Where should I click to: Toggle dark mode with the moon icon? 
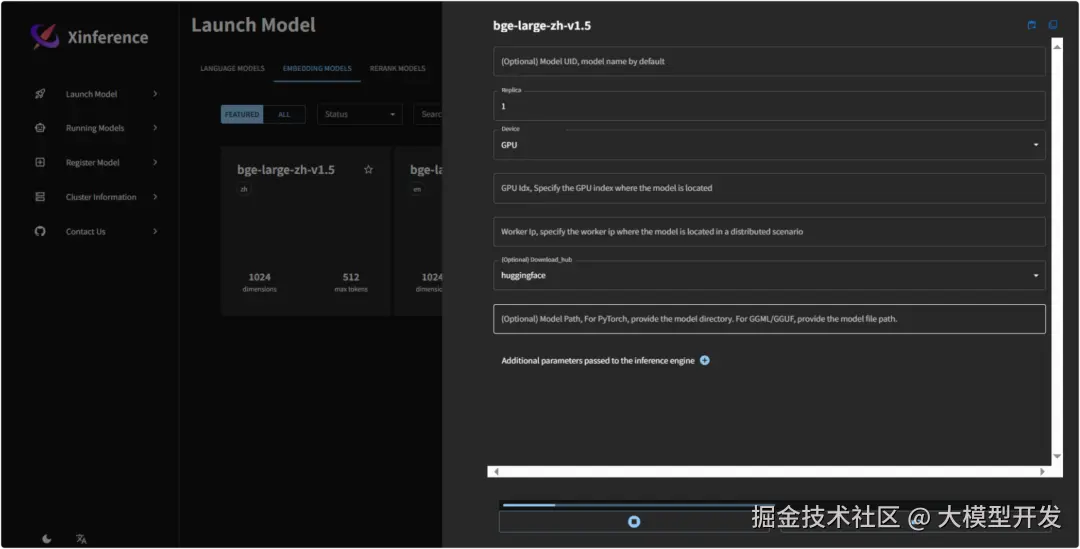pos(47,538)
